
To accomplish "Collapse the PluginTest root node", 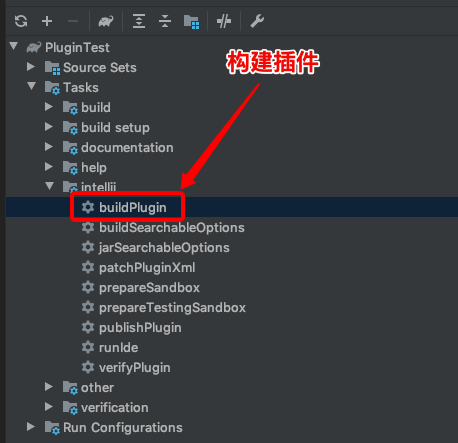I will tap(14, 46).
